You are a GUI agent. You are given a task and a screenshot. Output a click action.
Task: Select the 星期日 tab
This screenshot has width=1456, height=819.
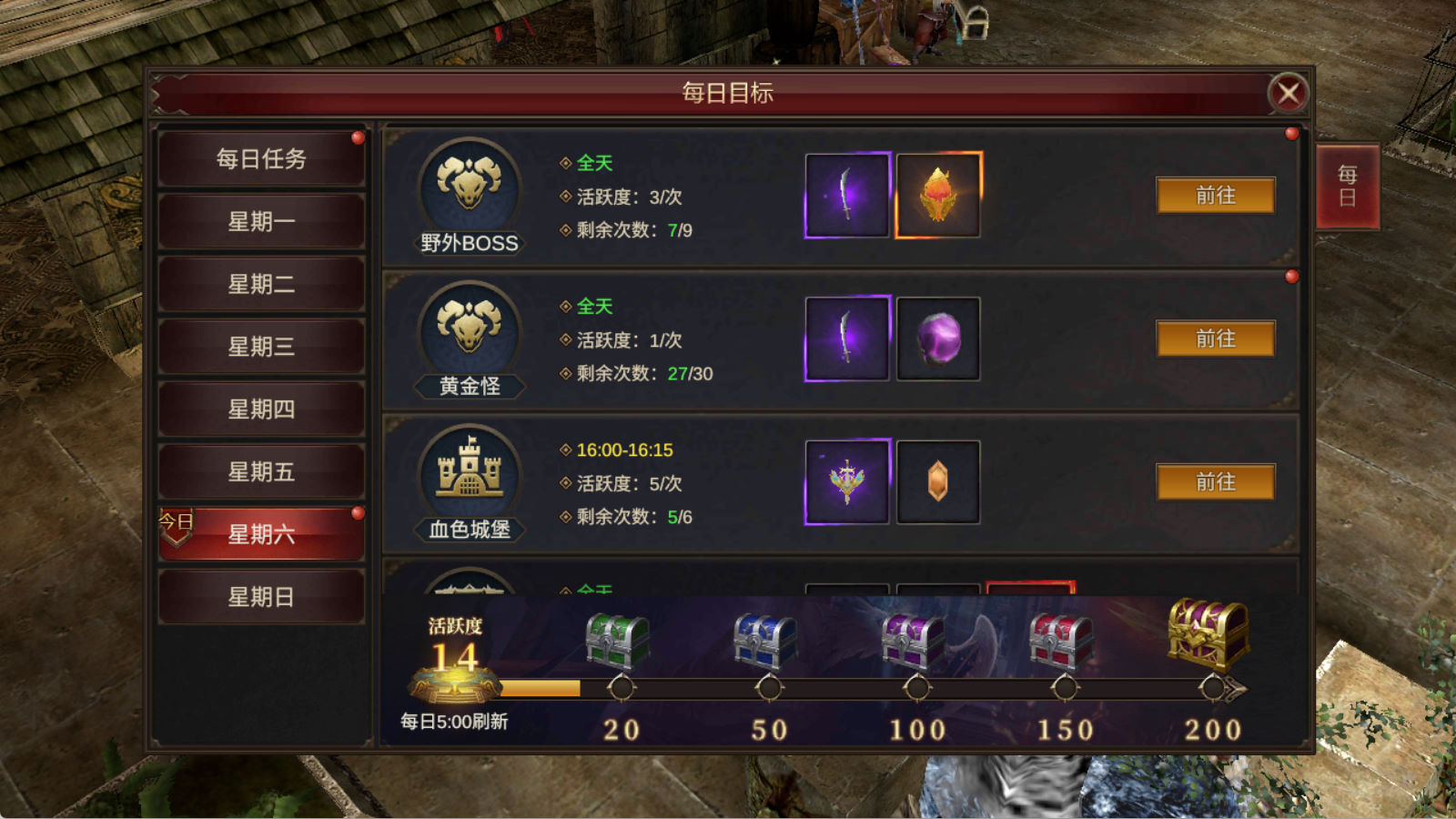pyautogui.click(x=262, y=597)
